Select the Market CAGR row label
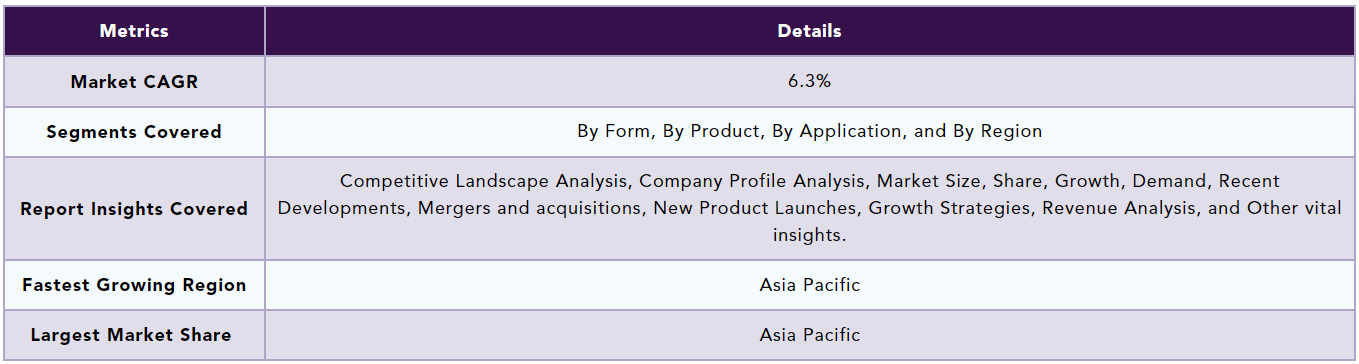Screen dimensions: 1359x364 click(x=134, y=82)
